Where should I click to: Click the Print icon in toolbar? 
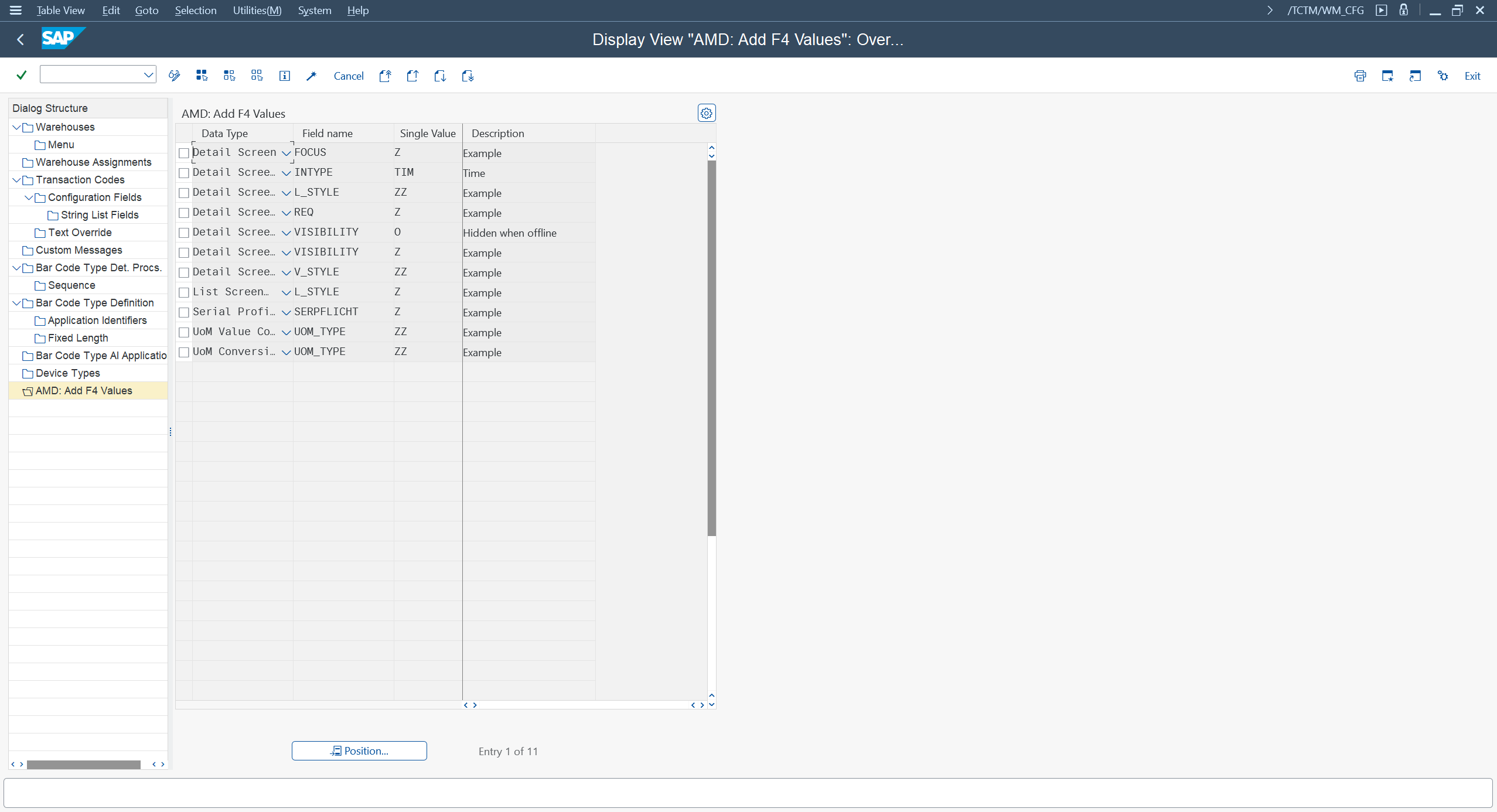point(1360,76)
